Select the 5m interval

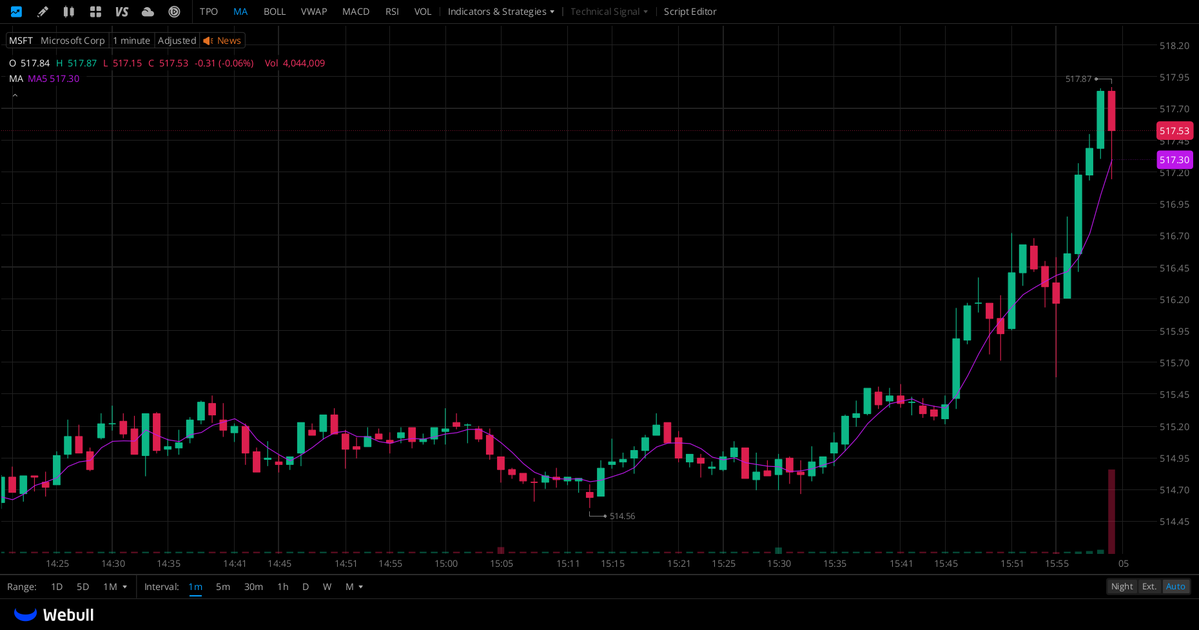(x=223, y=586)
